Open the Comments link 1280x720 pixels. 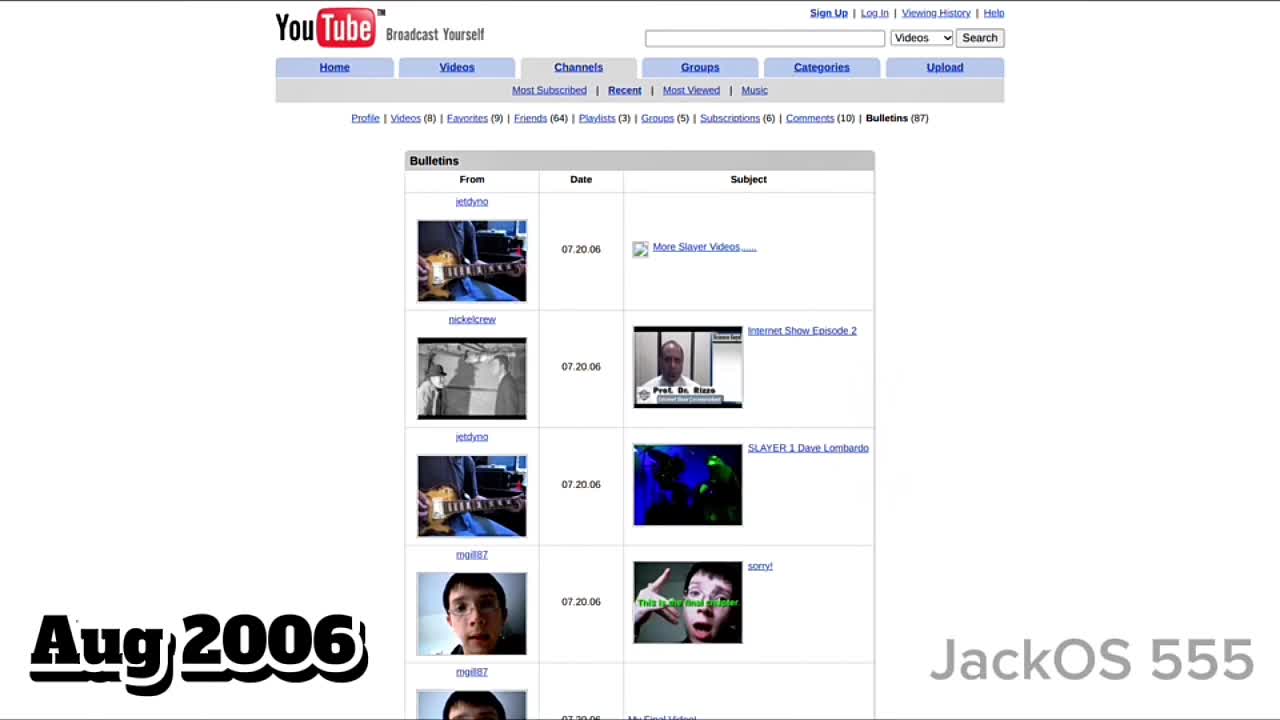coord(810,118)
